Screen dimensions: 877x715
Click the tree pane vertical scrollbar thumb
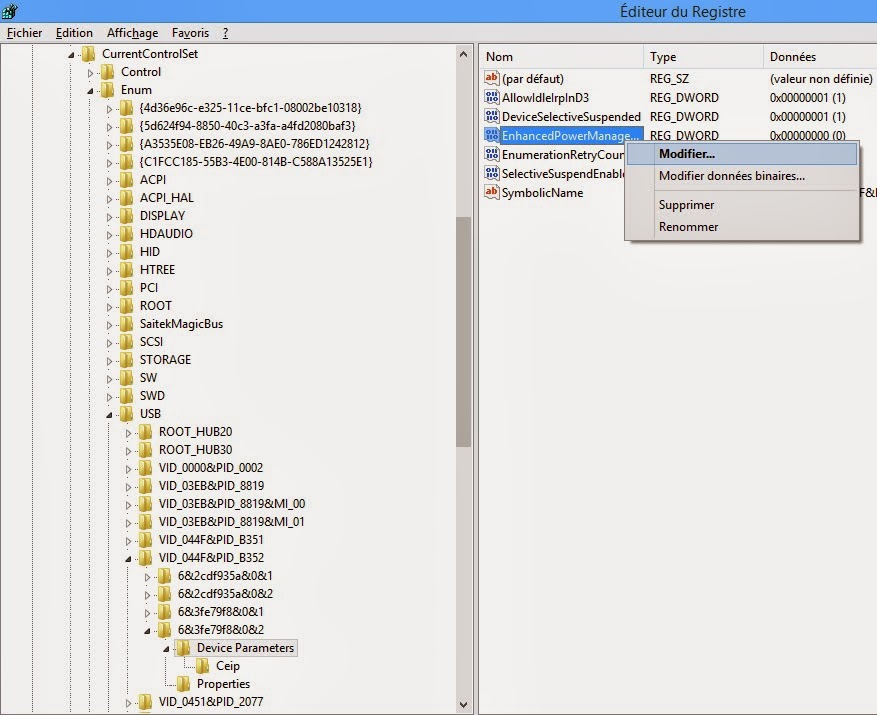point(463,332)
